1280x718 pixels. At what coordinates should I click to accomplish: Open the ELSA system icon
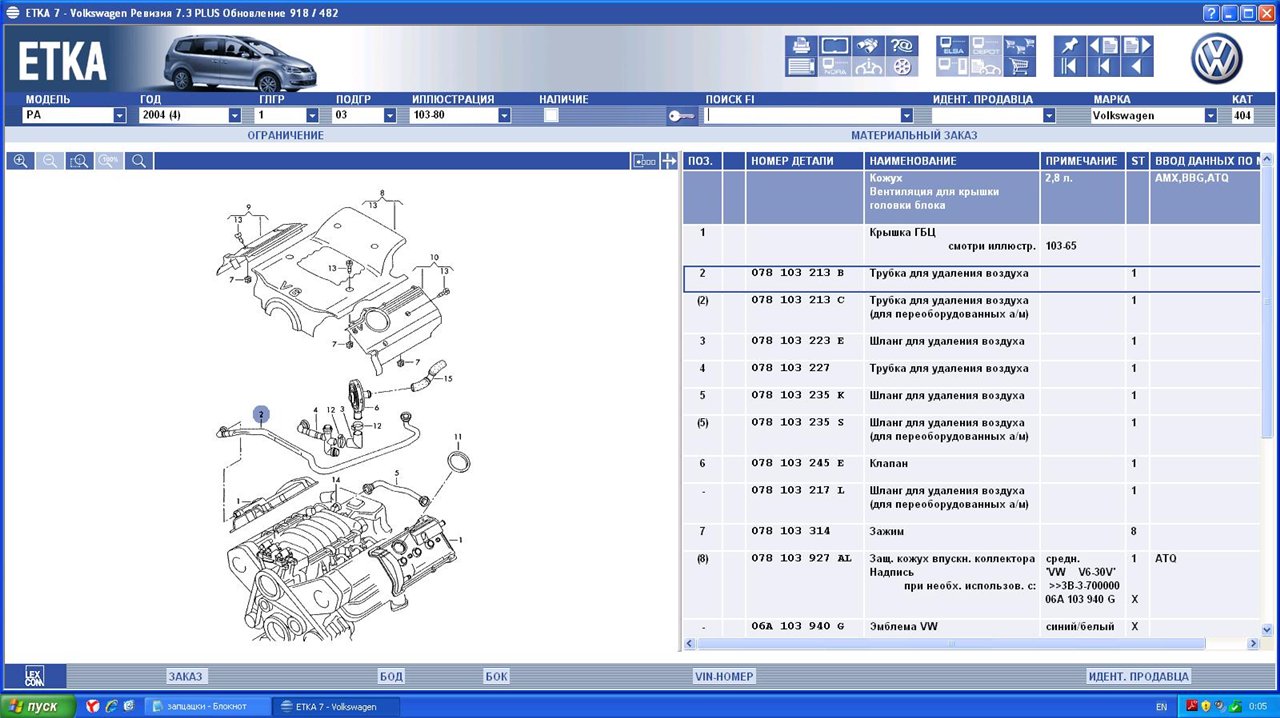[x=952, y=46]
